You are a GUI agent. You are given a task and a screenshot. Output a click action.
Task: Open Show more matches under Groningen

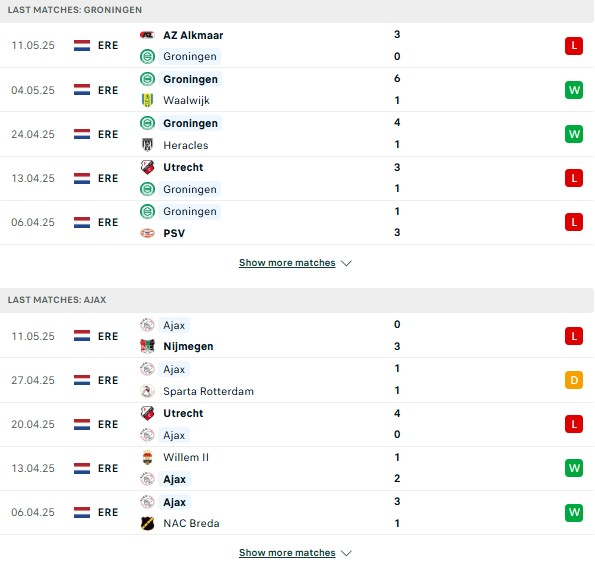tap(287, 263)
